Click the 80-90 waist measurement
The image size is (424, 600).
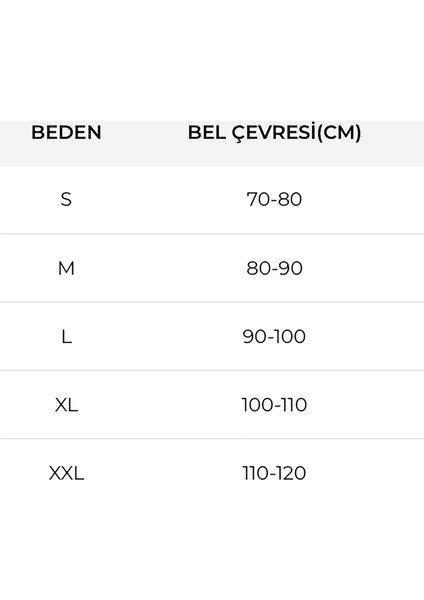[x=274, y=268]
